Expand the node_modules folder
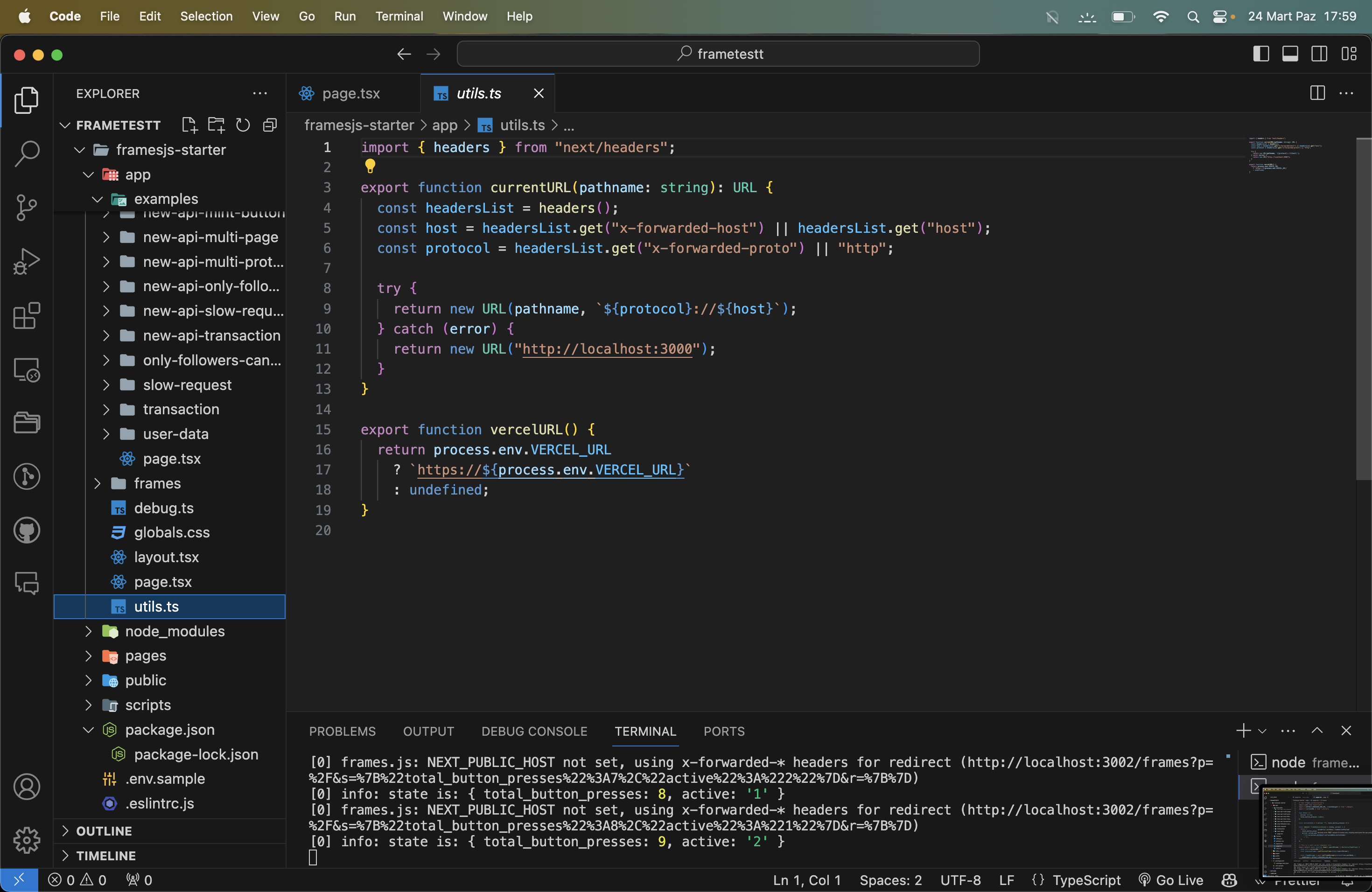Image resolution: width=1372 pixels, height=892 pixels. pyautogui.click(x=88, y=631)
